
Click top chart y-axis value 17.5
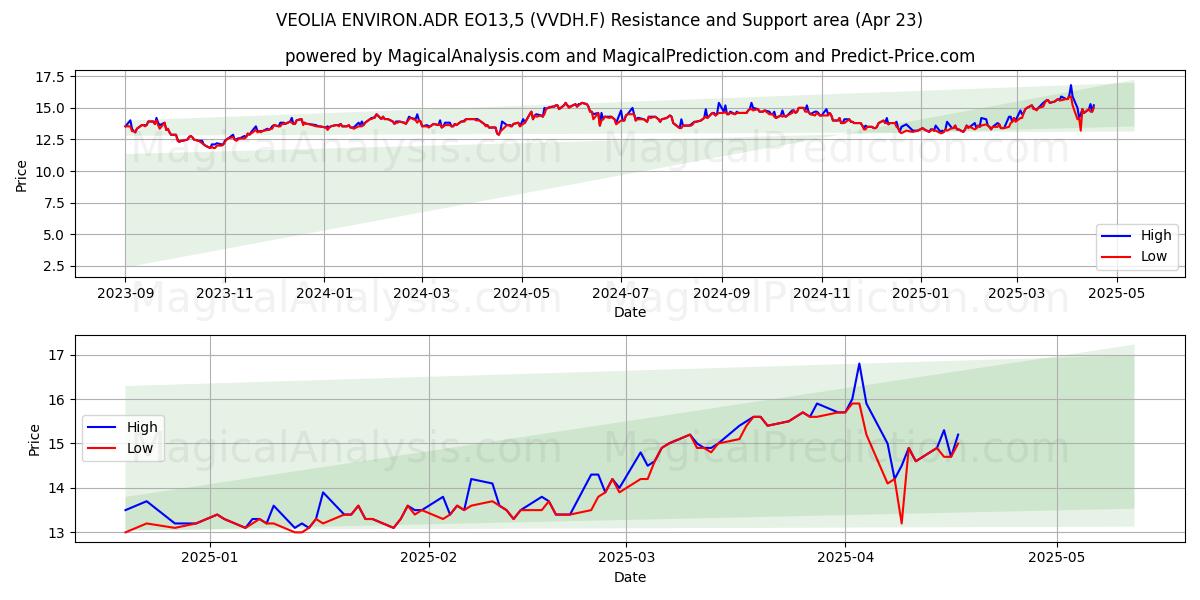point(49,77)
